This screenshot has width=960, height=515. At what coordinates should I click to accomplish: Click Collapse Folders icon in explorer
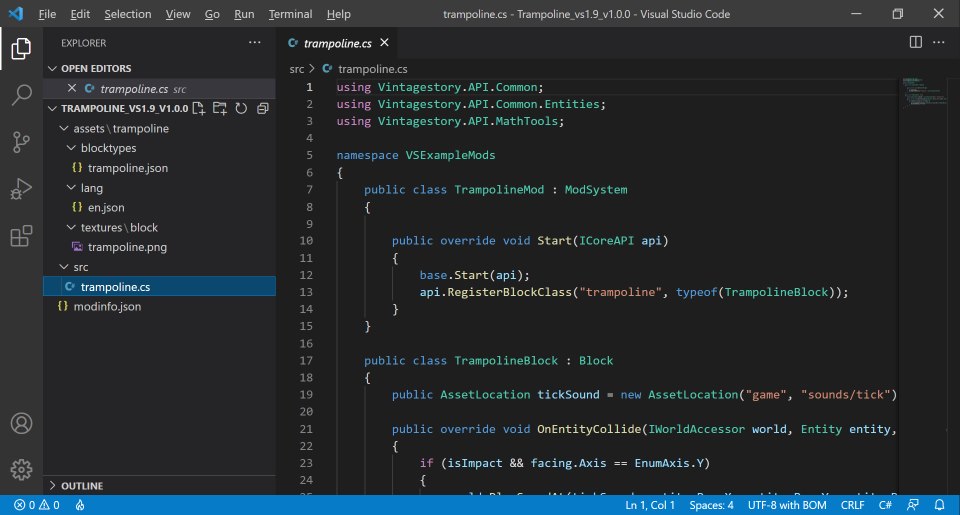click(x=263, y=108)
